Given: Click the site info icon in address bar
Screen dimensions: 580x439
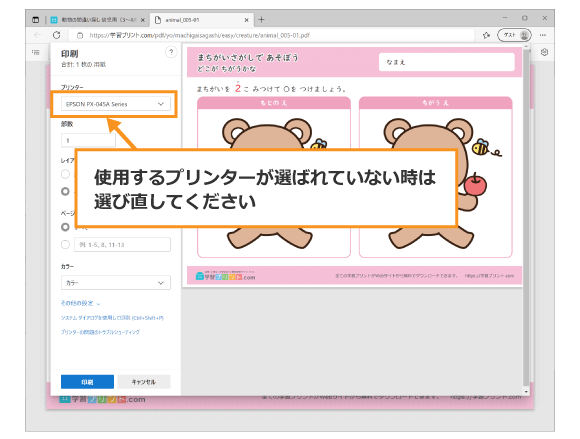Looking at the screenshot, I should pos(80,36).
